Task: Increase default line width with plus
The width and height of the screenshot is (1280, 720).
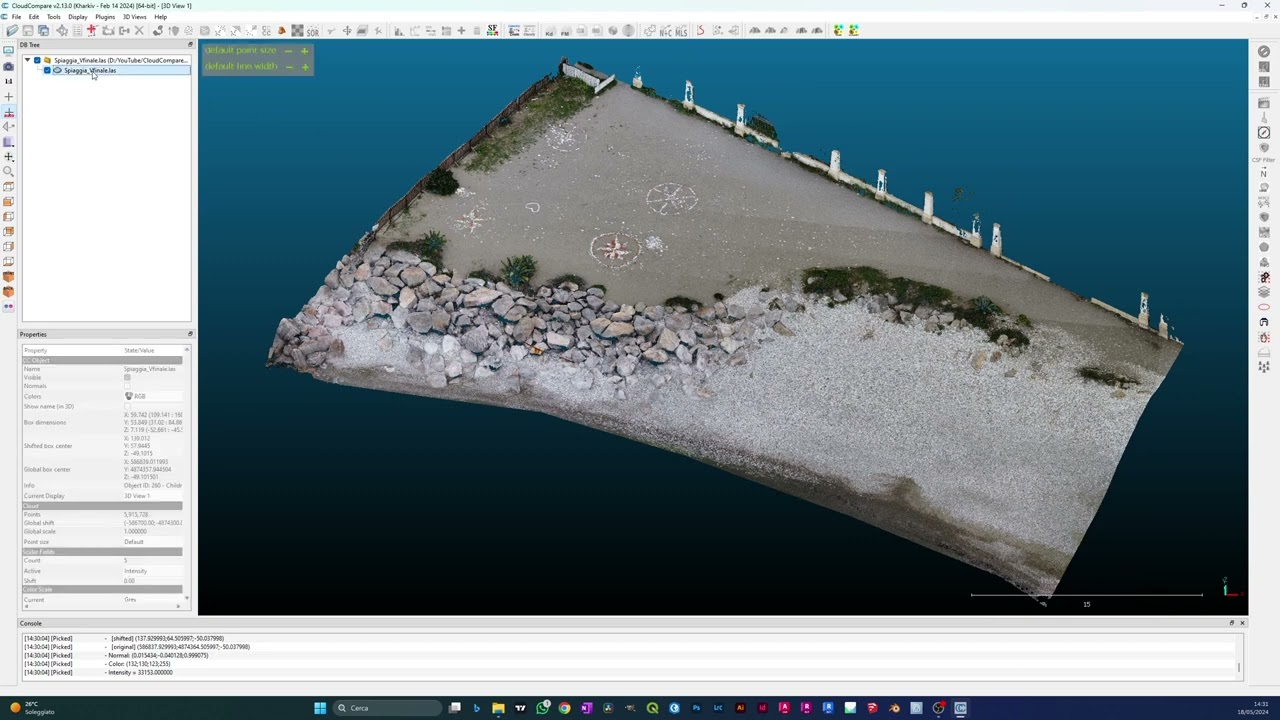Action: [305, 67]
